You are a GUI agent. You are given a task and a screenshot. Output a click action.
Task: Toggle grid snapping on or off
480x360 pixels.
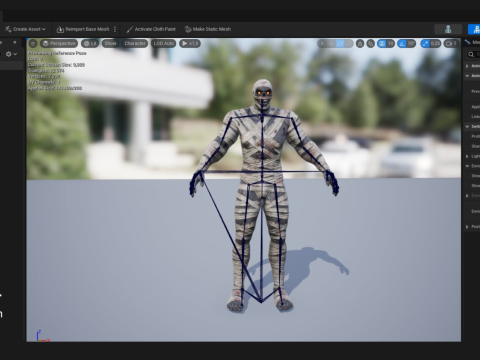point(382,43)
